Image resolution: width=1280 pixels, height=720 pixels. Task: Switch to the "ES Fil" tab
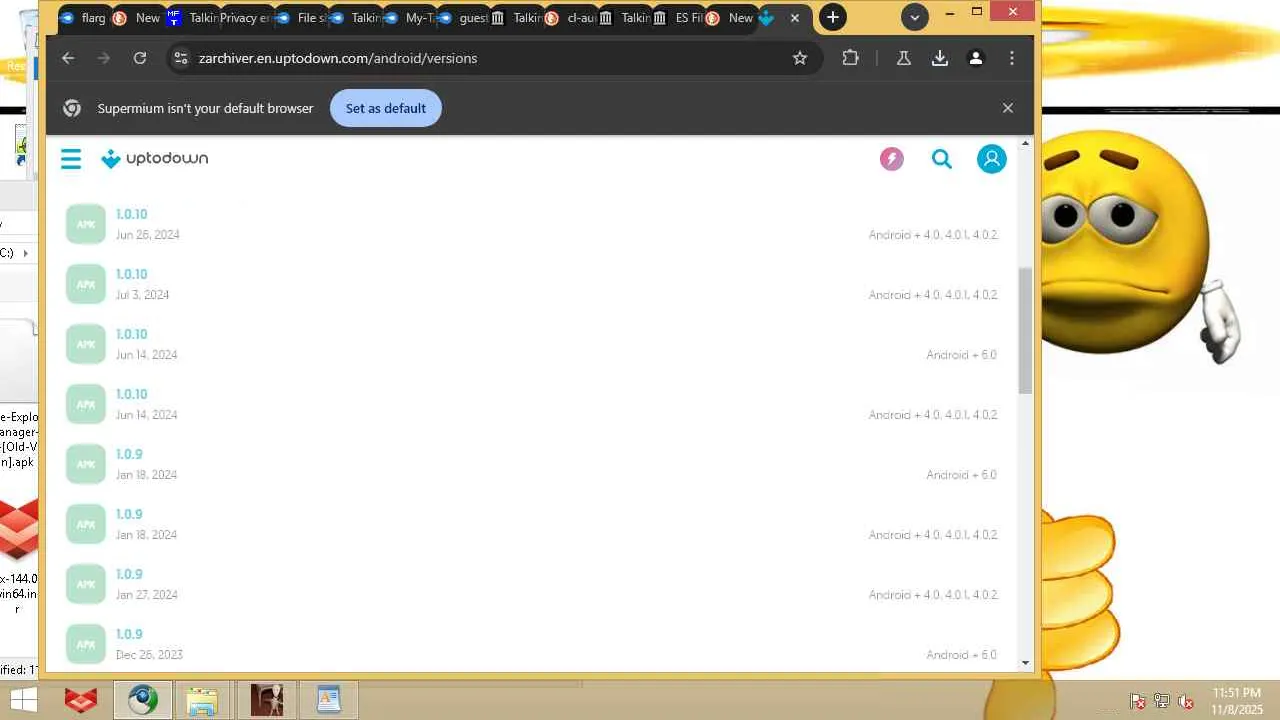pos(679,18)
